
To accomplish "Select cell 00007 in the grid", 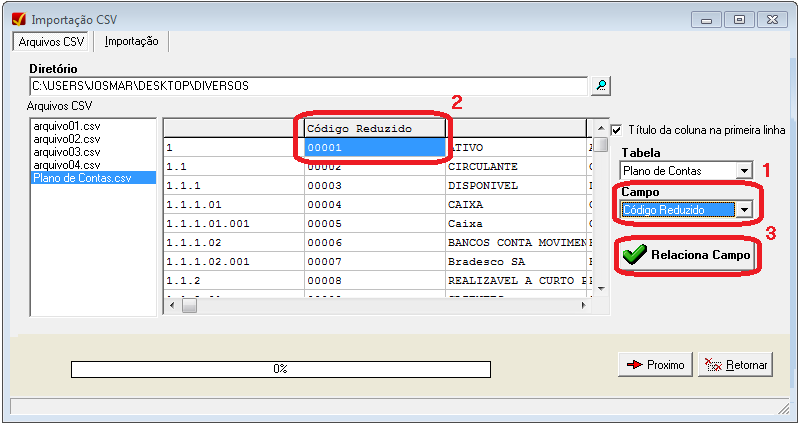I will (x=375, y=261).
